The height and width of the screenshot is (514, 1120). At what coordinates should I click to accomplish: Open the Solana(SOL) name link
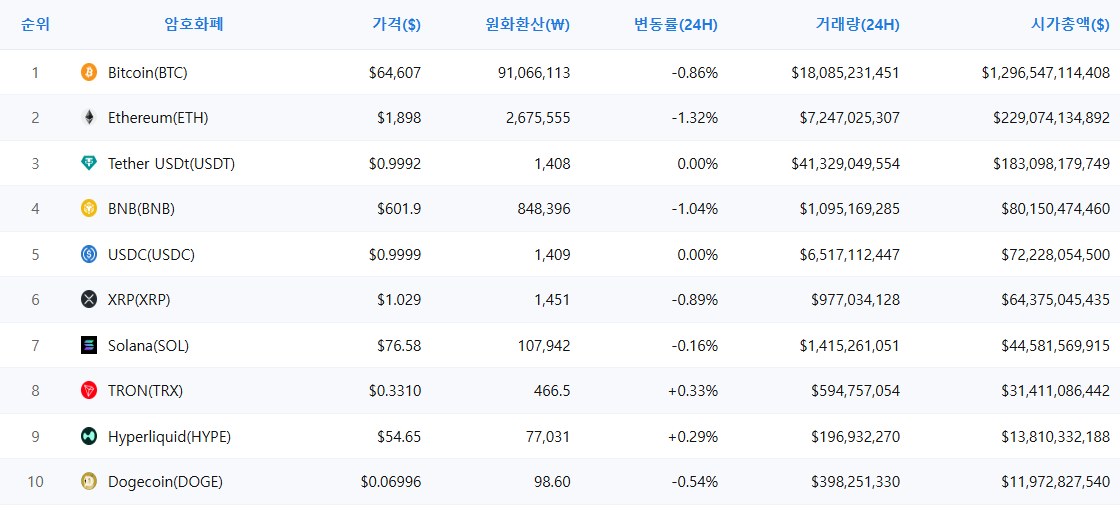(x=149, y=346)
